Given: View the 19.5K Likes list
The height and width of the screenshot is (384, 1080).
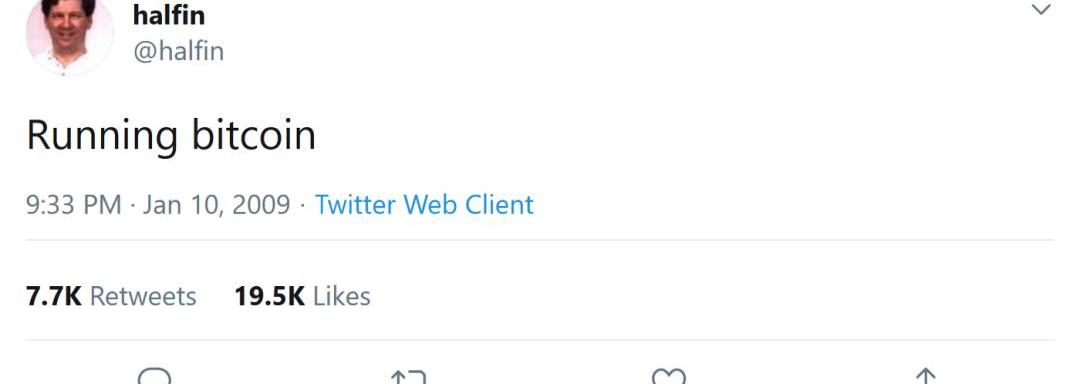Looking at the screenshot, I should tap(302, 296).
